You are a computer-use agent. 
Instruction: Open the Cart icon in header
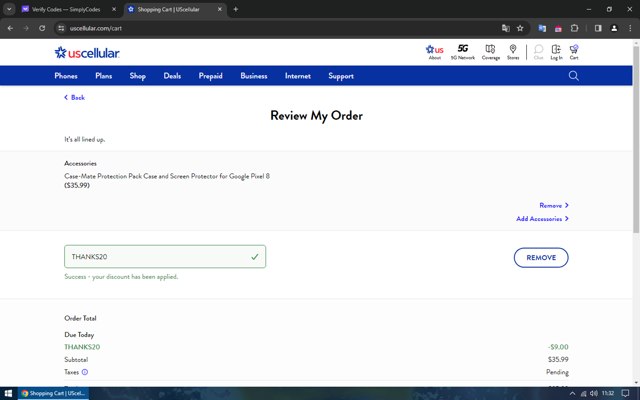coord(574,52)
